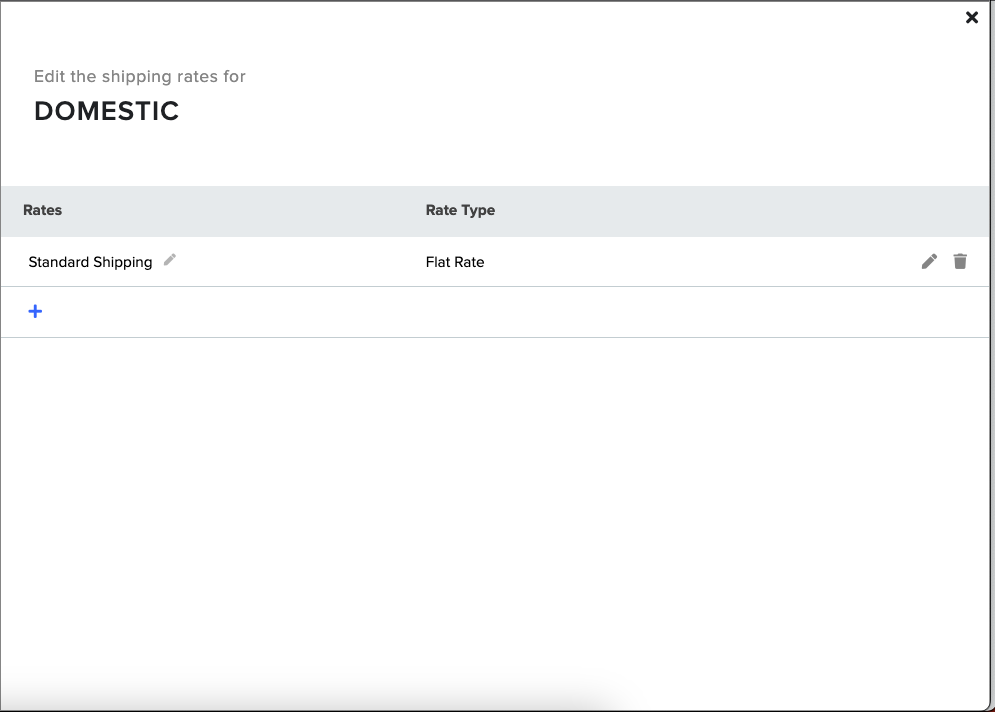Remove the rate via the trash can icon

point(960,261)
